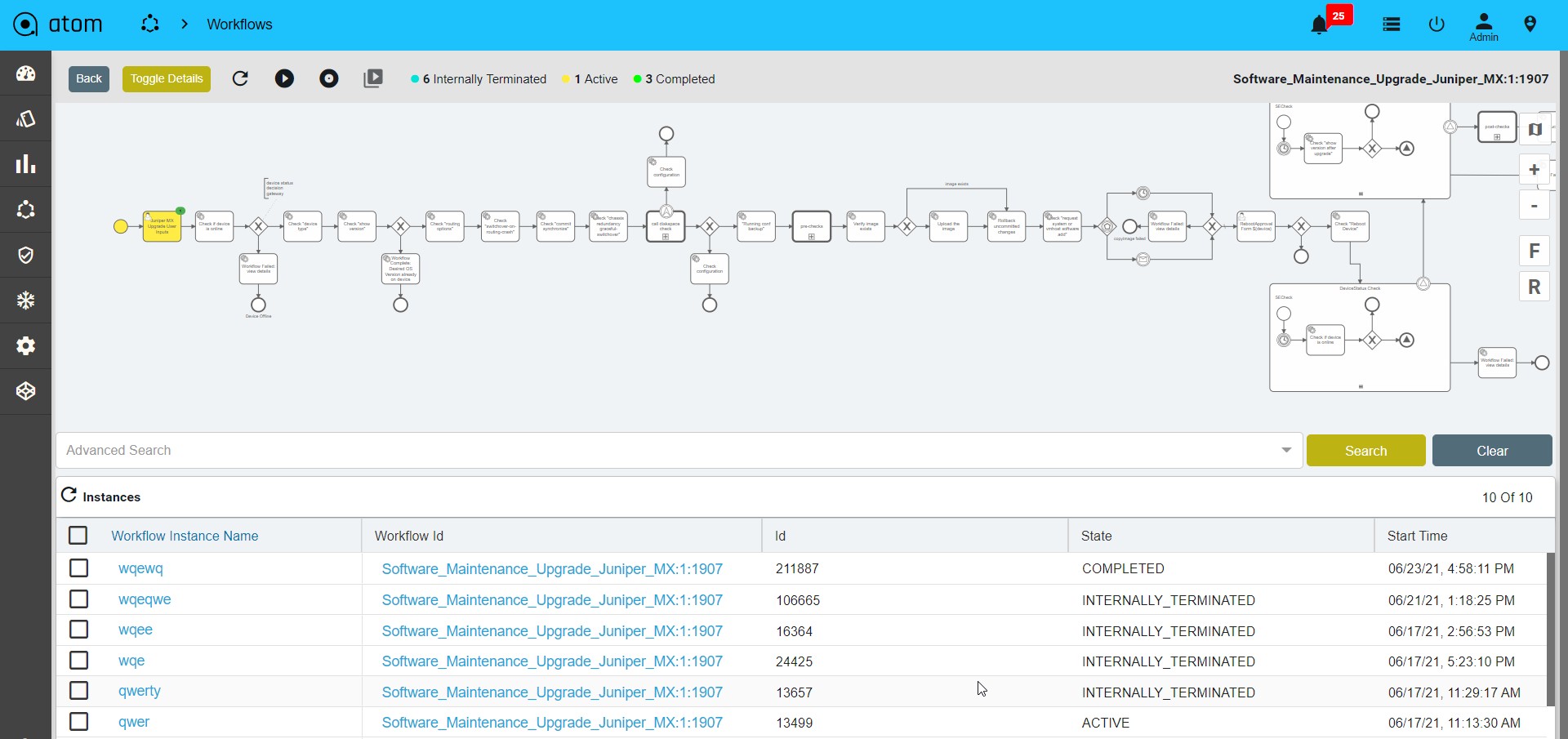Viewport: 1568px width, 739px height.
Task: Check the box for wqeqwe row
Action: tap(78, 599)
